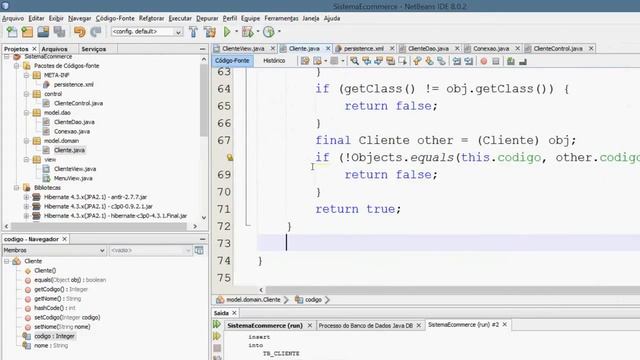Click the Stop Macro Recording icon
The image size is (640, 360).
(x=496, y=61)
